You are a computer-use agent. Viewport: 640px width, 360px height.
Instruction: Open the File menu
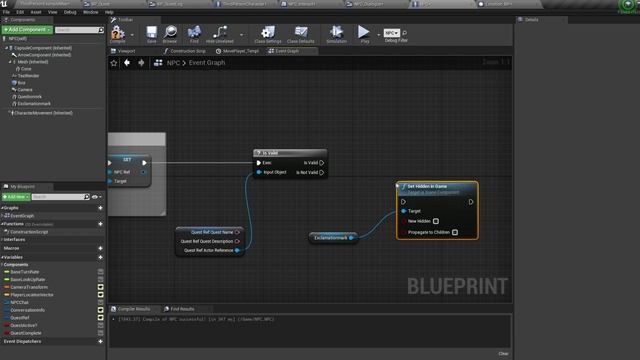6,12
